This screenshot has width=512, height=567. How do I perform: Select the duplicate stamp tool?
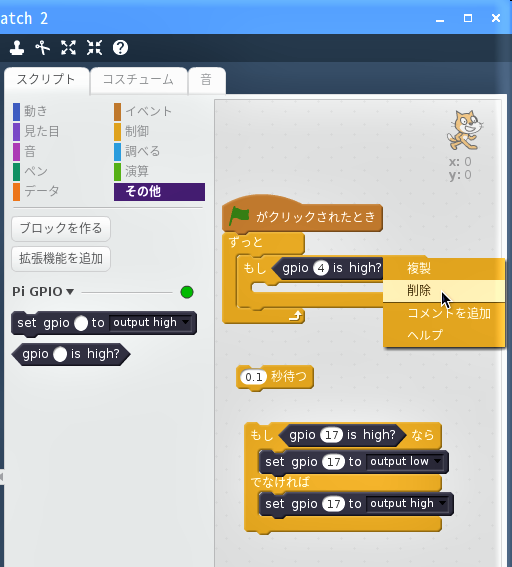(x=17, y=48)
